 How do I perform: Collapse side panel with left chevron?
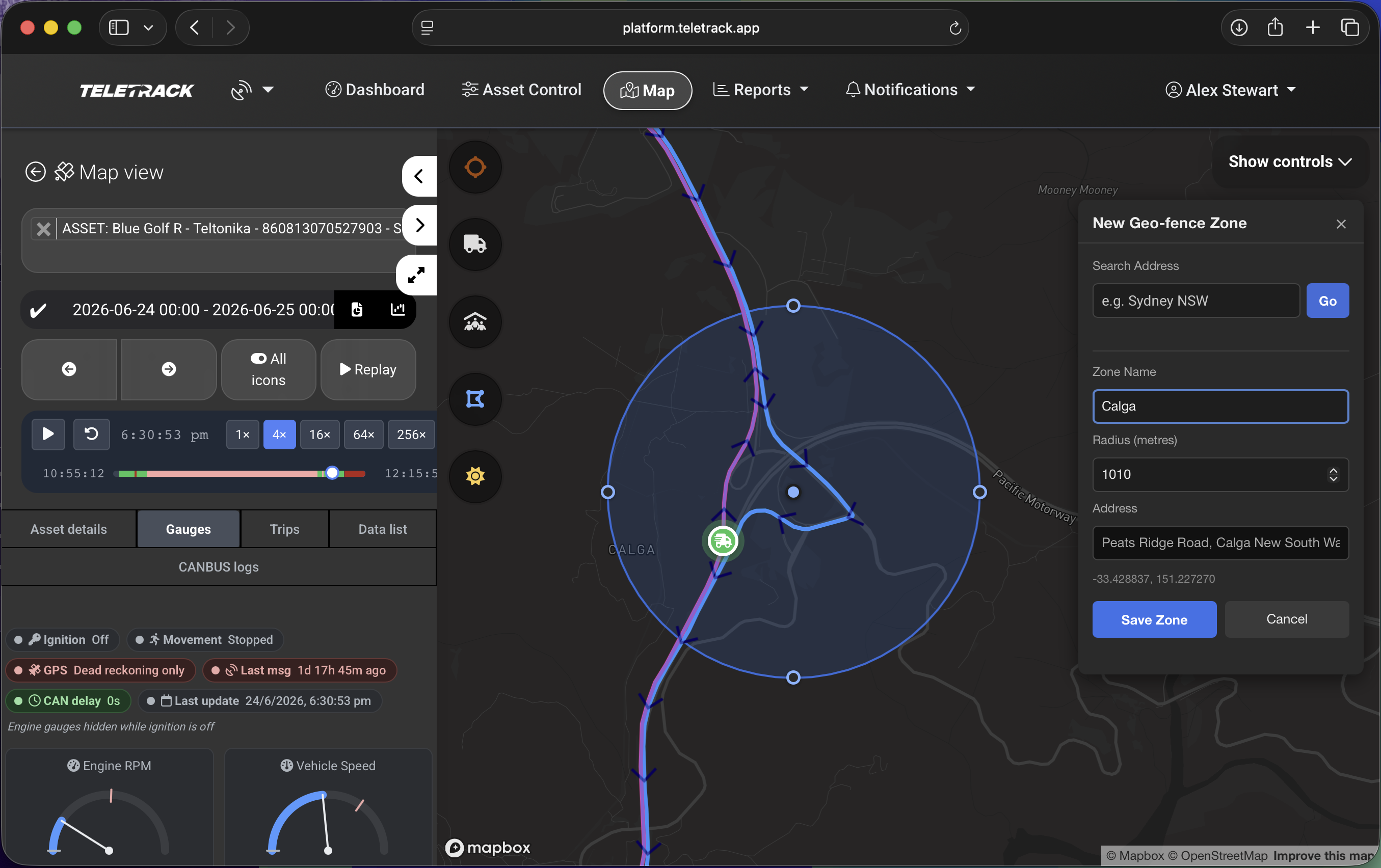pyautogui.click(x=419, y=176)
